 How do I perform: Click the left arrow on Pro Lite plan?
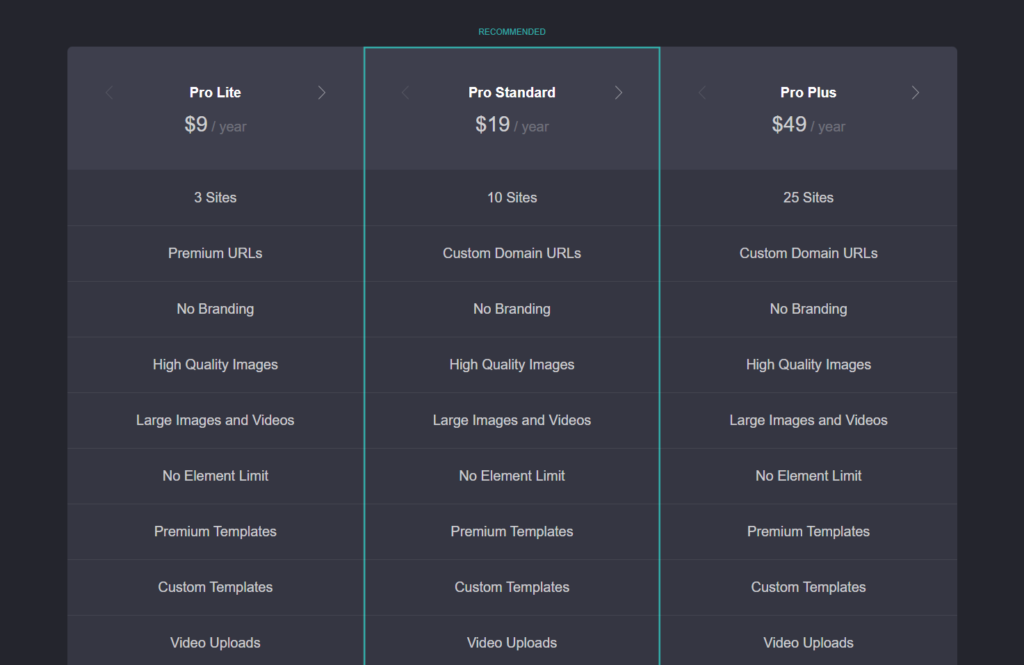tap(109, 92)
